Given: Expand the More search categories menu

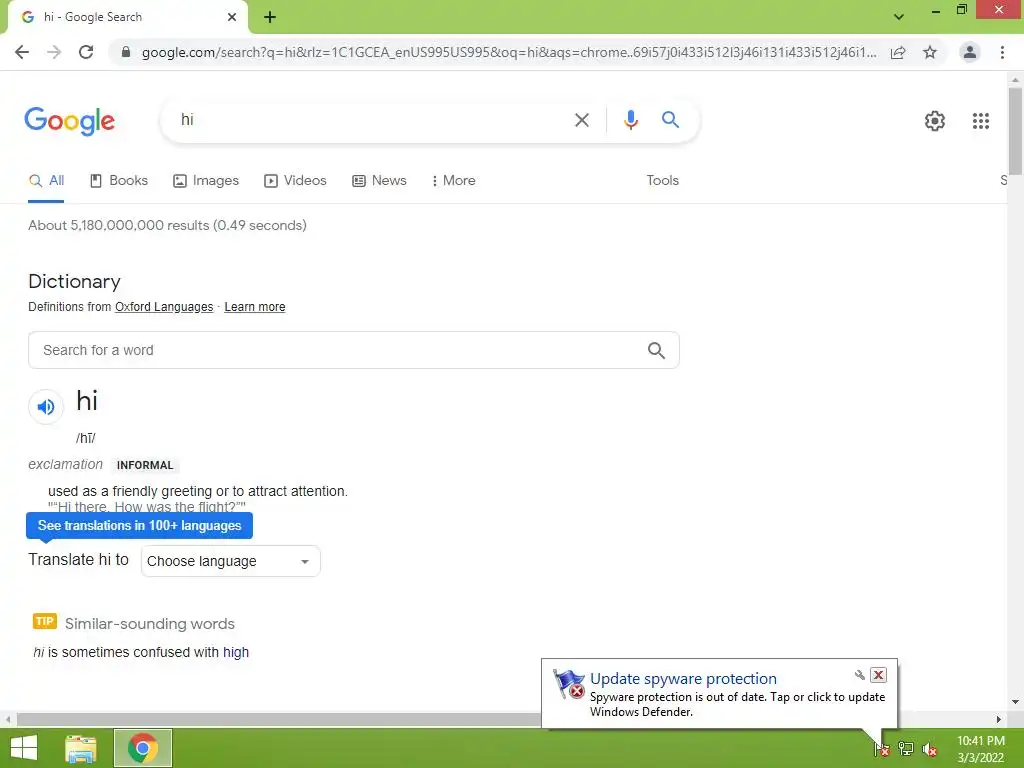Looking at the screenshot, I should (453, 181).
